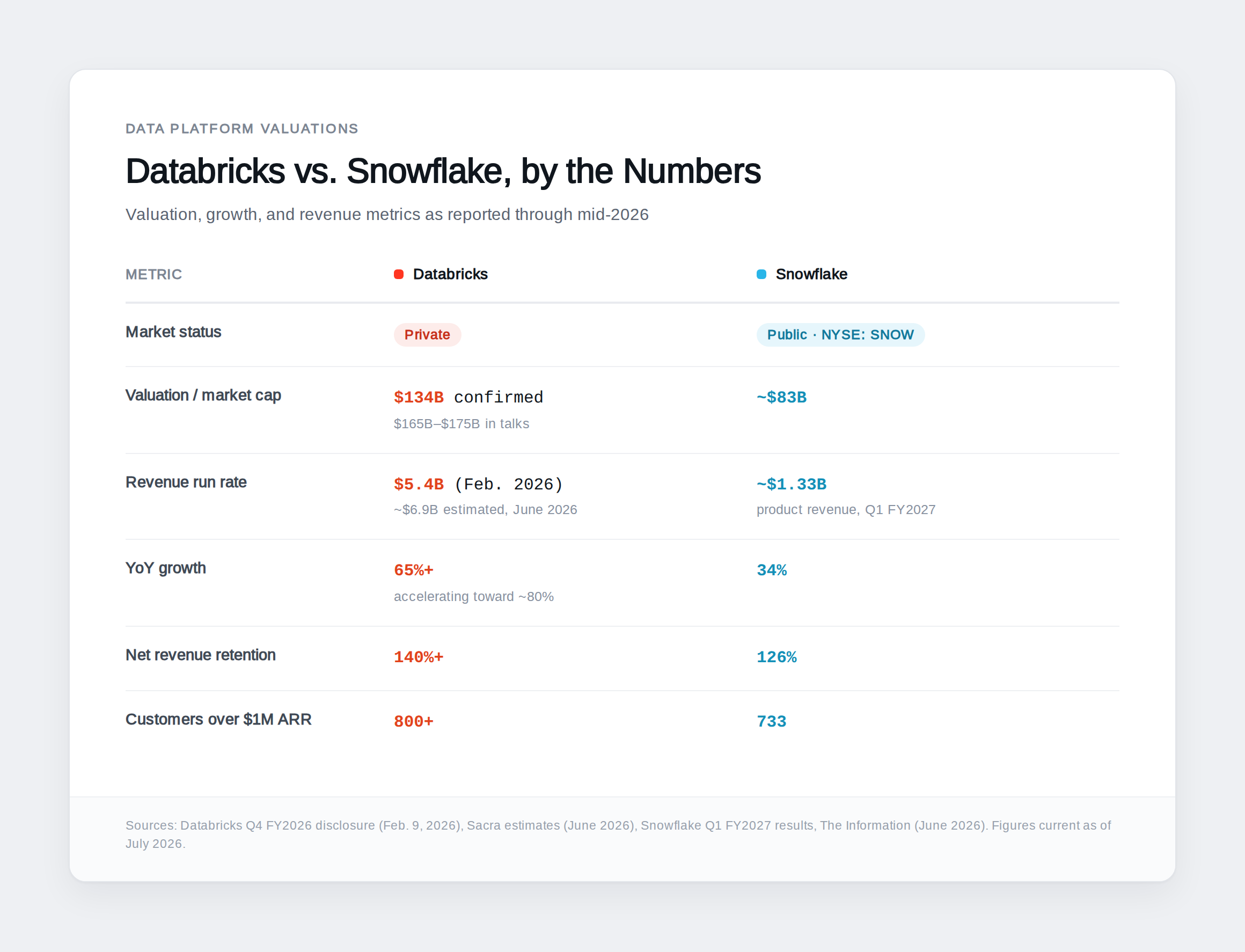
Task: Click the METRIC column header
Action: point(153,274)
